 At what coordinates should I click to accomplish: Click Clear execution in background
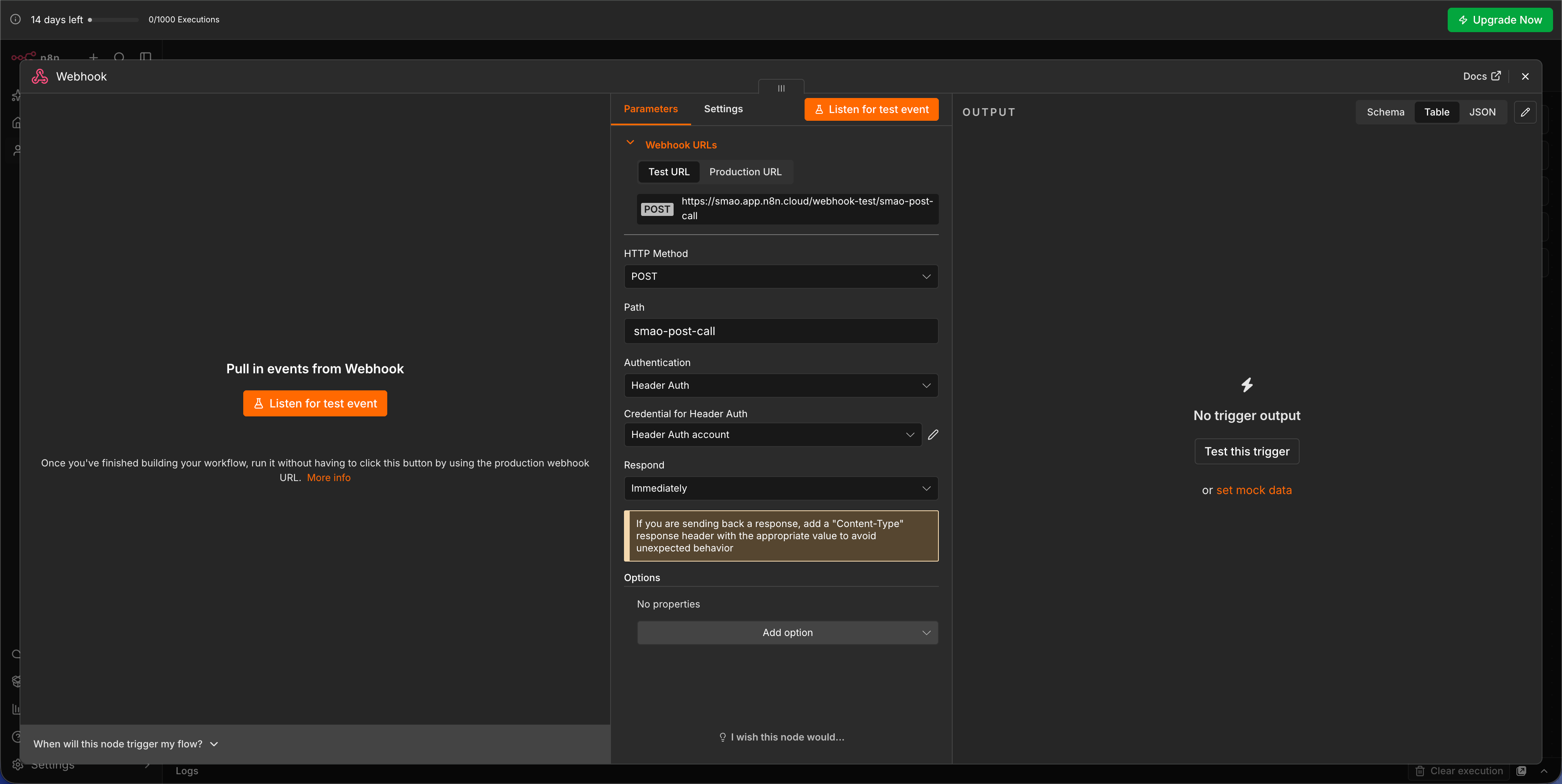coord(1458,771)
